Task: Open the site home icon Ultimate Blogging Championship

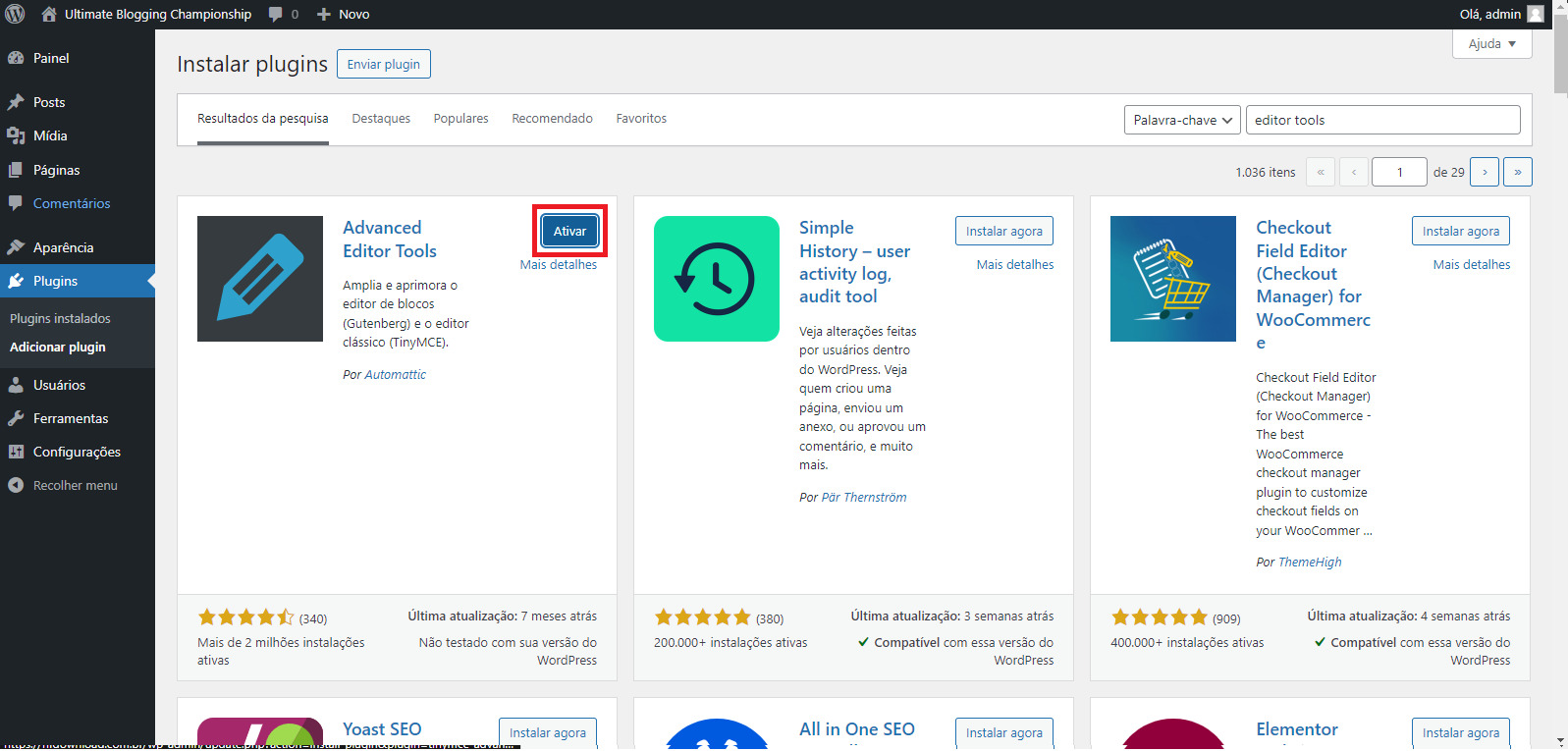Action: 48,14
